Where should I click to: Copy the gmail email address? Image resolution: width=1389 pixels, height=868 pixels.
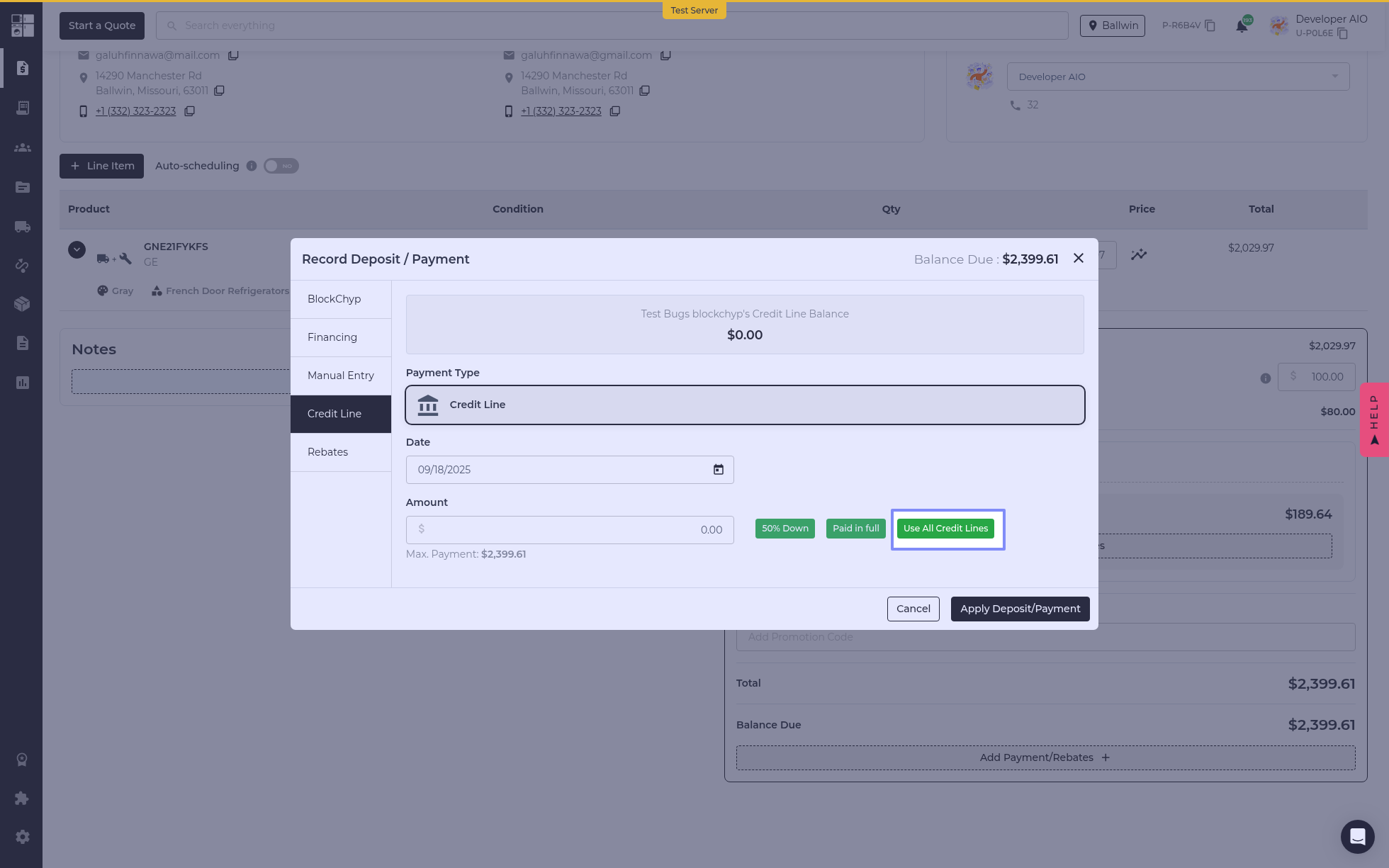point(665,55)
